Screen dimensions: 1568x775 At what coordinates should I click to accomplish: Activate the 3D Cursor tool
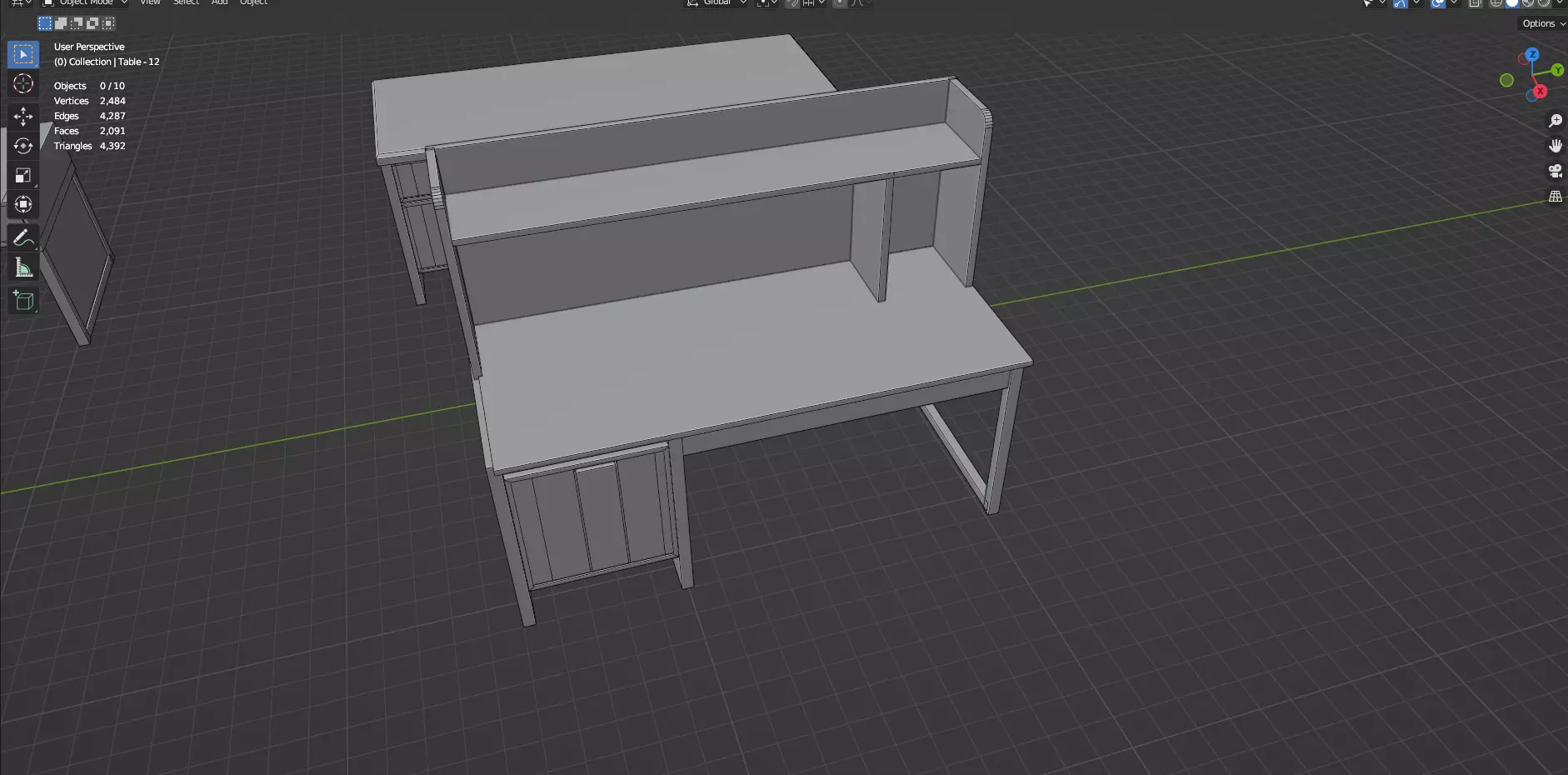pyautogui.click(x=23, y=84)
